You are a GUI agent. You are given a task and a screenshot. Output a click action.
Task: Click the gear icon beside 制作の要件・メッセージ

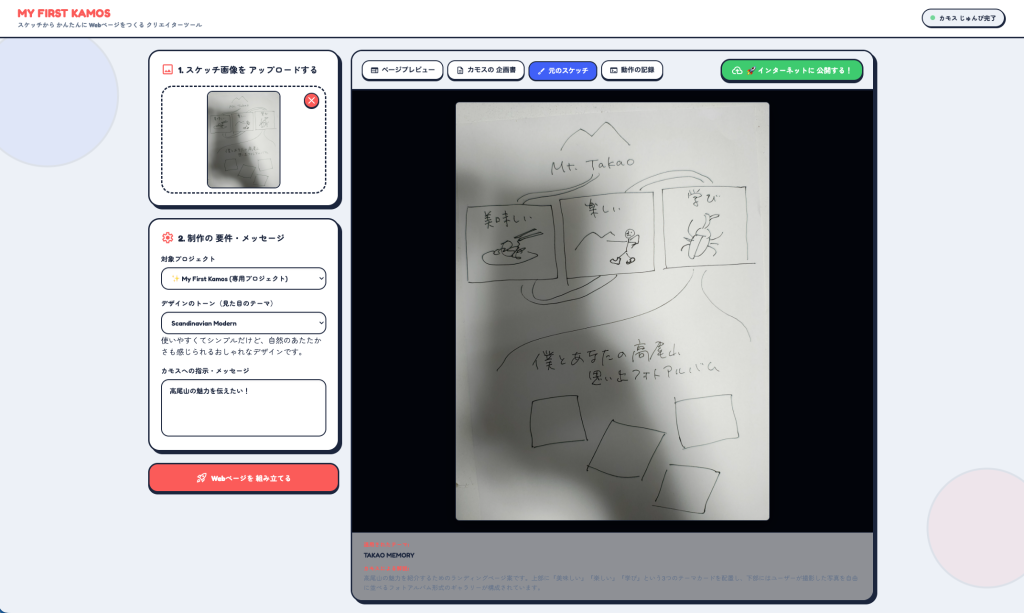pos(167,238)
